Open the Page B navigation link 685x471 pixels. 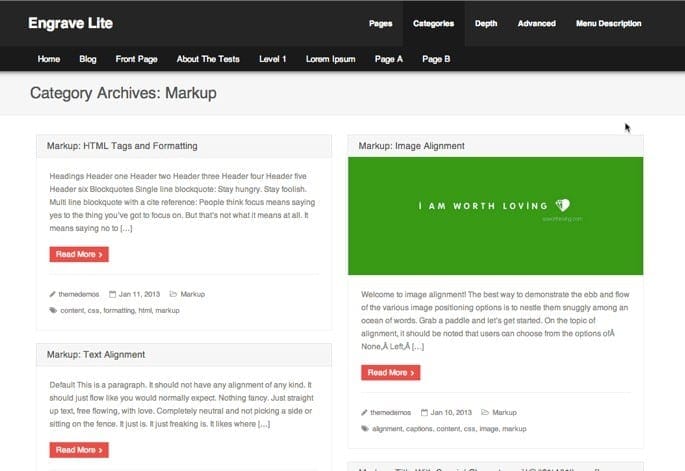(x=436, y=59)
